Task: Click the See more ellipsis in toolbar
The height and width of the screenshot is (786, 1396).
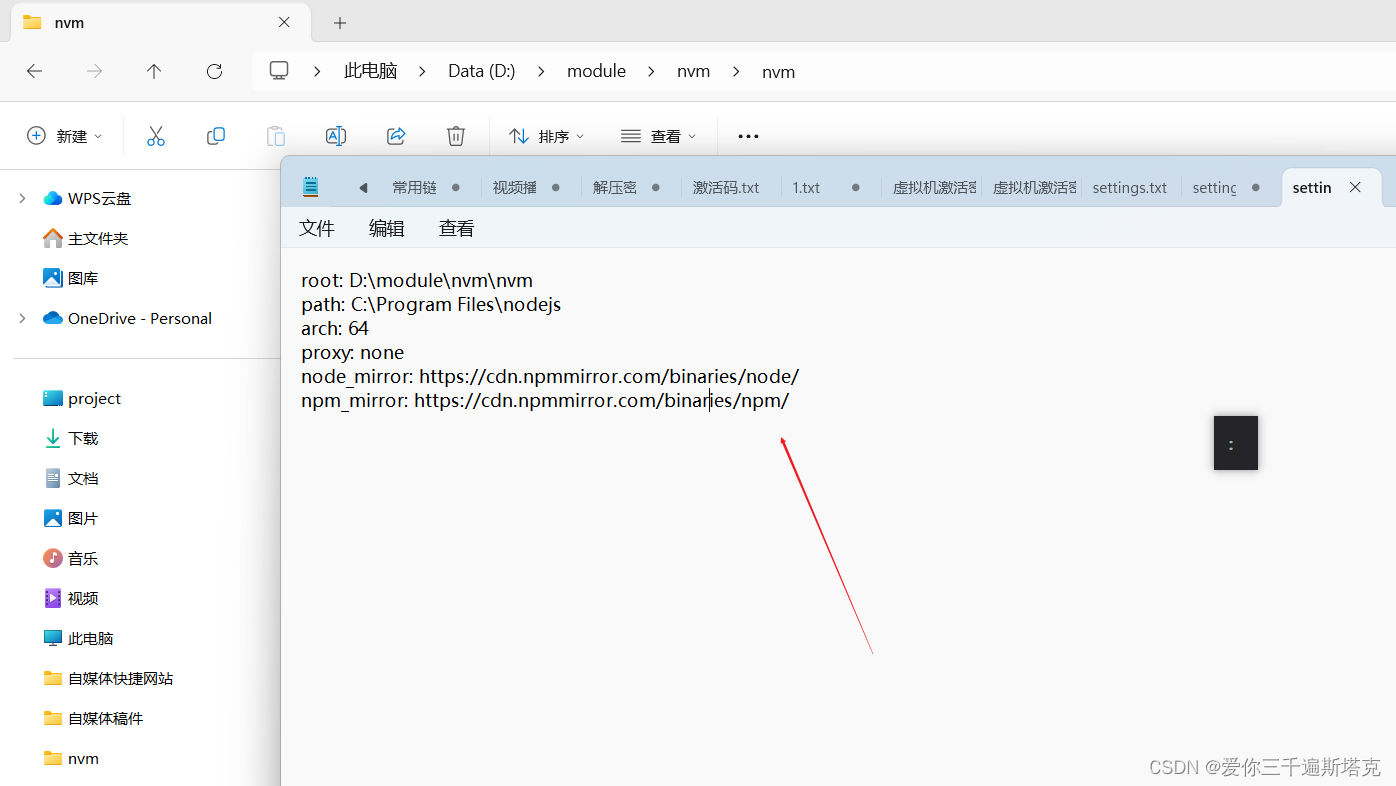Action: pyautogui.click(x=747, y=135)
